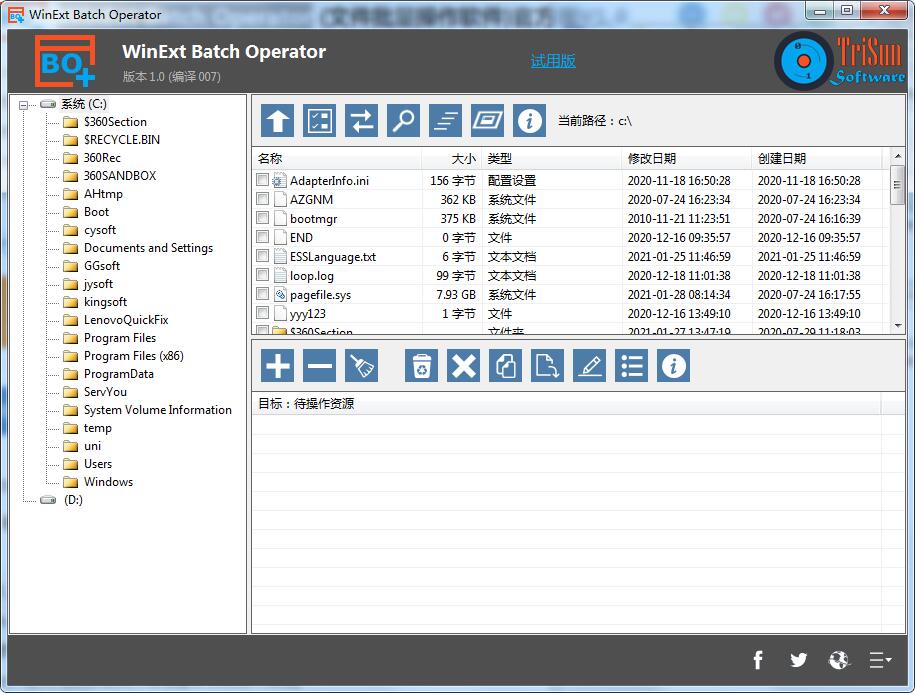This screenshot has width=915, height=693.
Task: Open the menu dropdown icon in footer
Action: click(881, 660)
